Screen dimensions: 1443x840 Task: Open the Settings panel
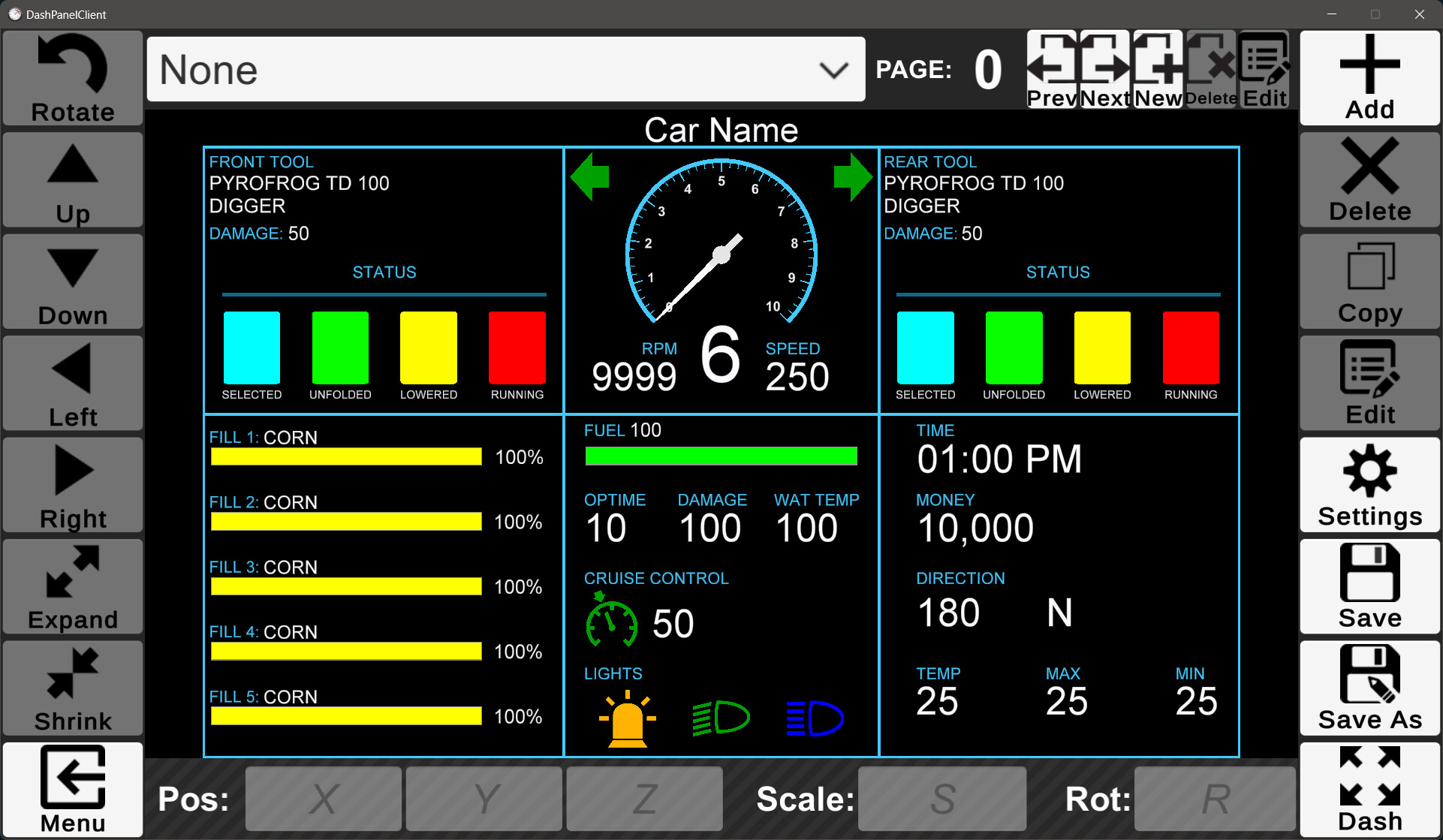1369,484
